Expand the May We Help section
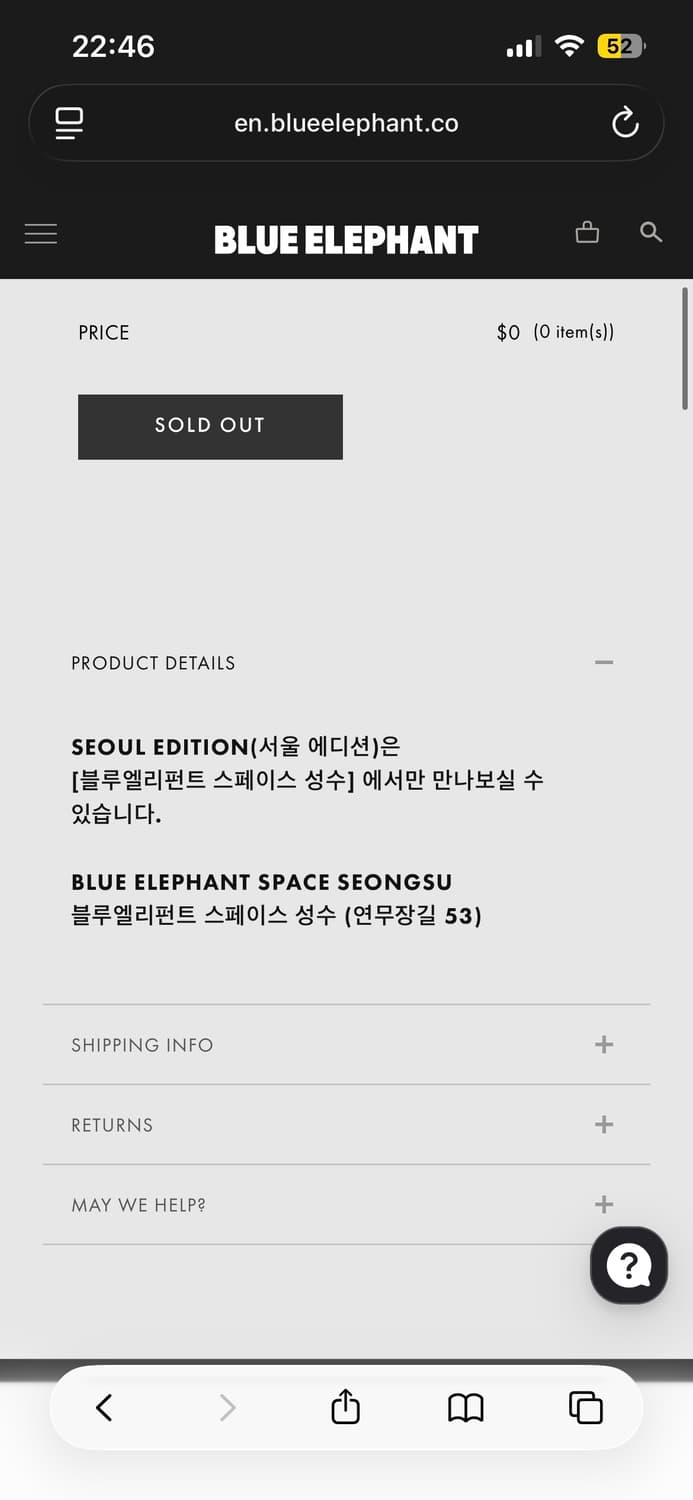Viewport: 693px width, 1500px height. pos(603,1205)
